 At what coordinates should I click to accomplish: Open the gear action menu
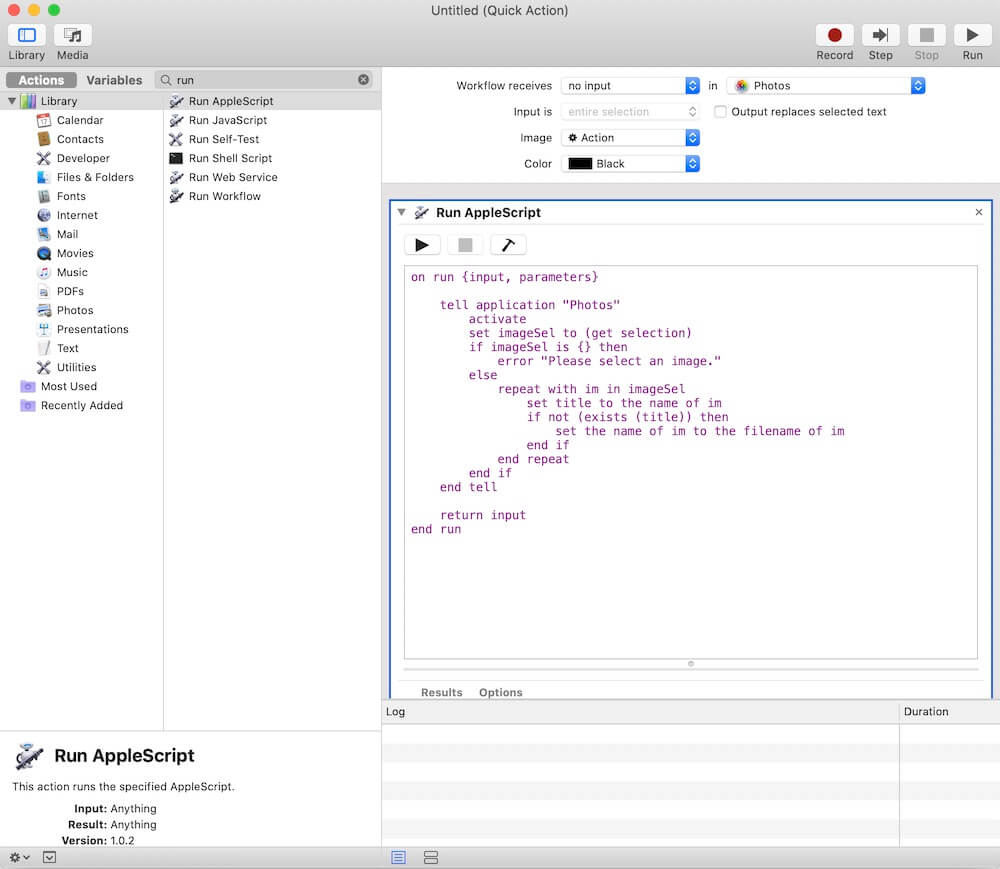(19, 858)
